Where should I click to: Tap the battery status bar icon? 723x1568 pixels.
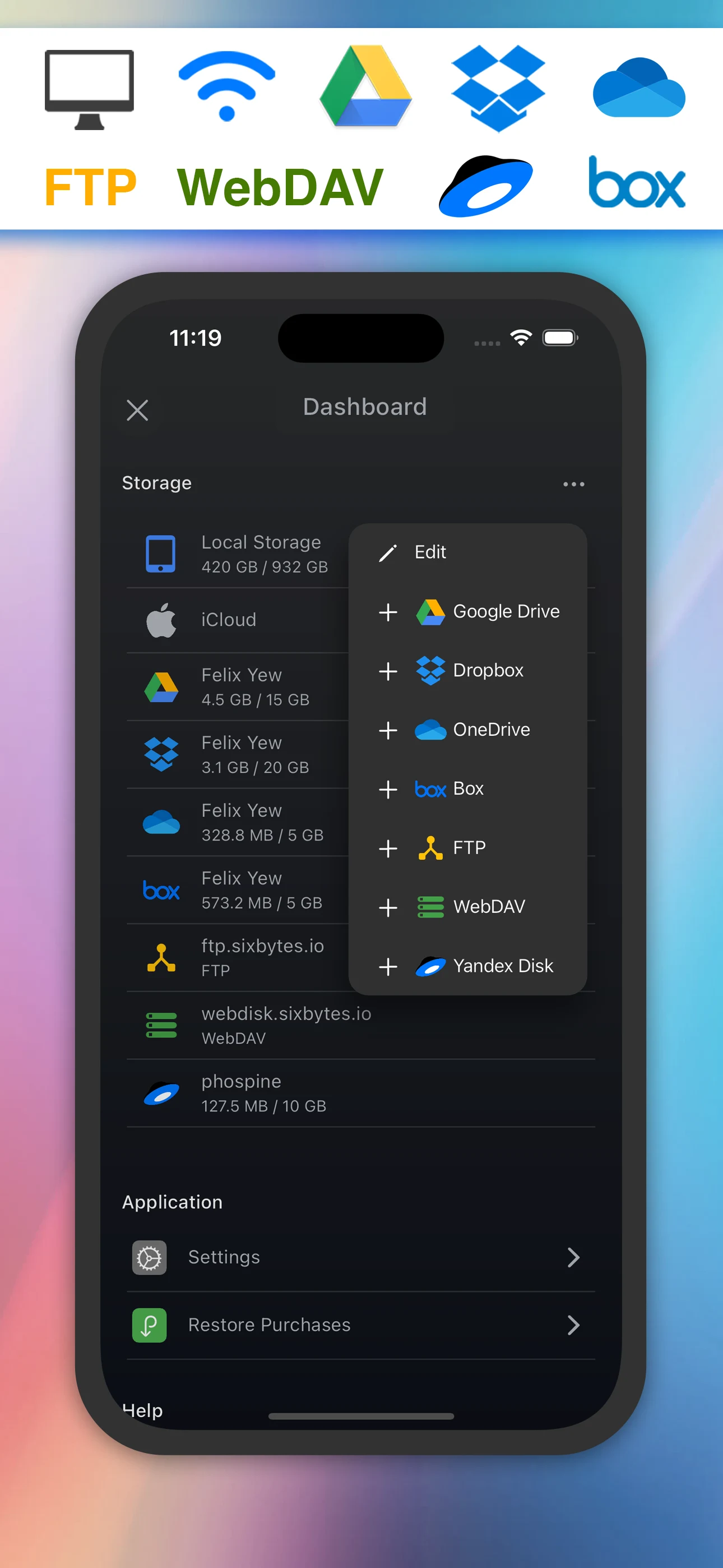point(560,338)
